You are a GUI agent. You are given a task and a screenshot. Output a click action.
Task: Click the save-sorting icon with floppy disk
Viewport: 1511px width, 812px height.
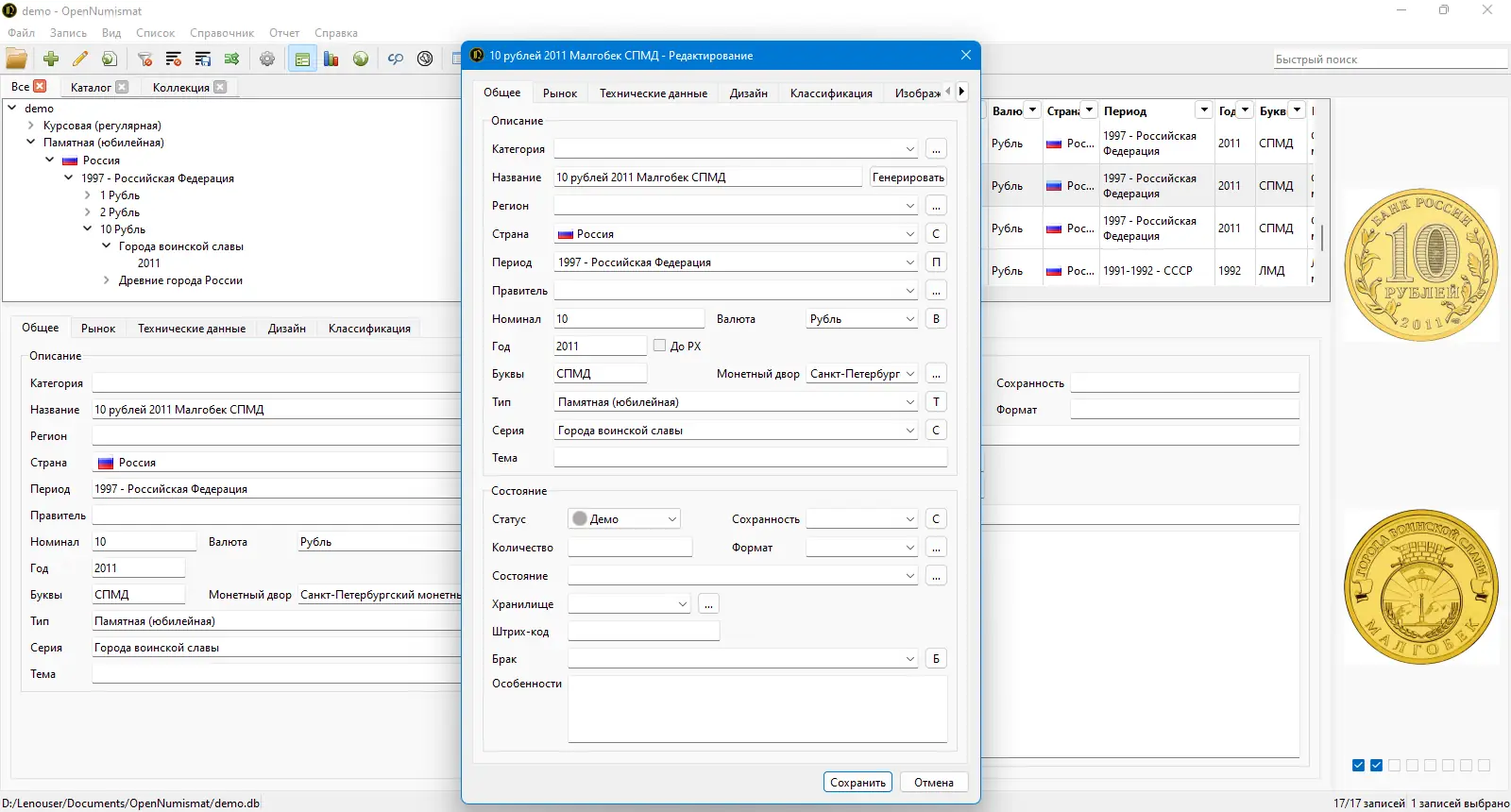tap(203, 59)
